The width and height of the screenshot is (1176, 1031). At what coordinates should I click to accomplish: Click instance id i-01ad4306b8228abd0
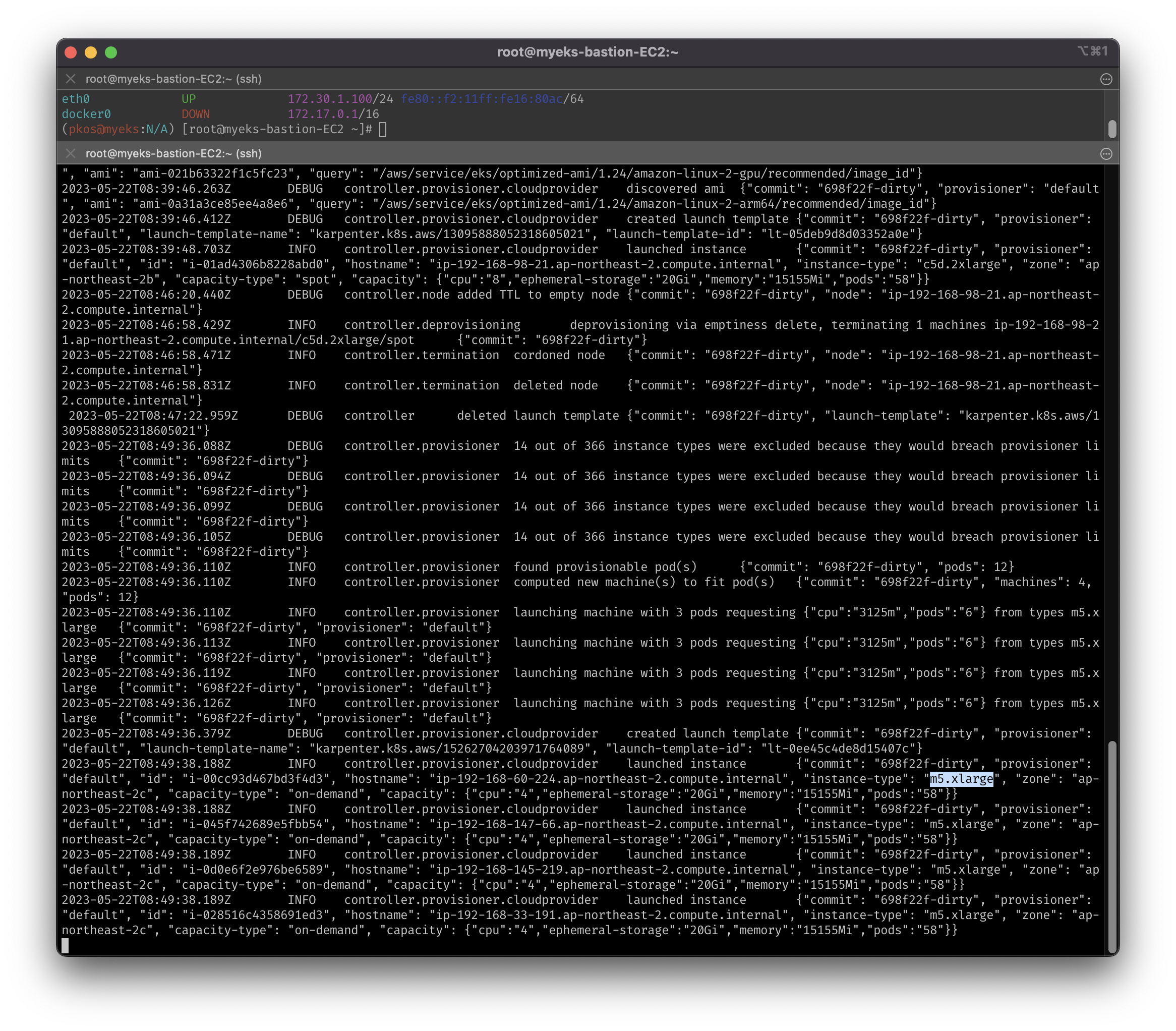[256, 264]
